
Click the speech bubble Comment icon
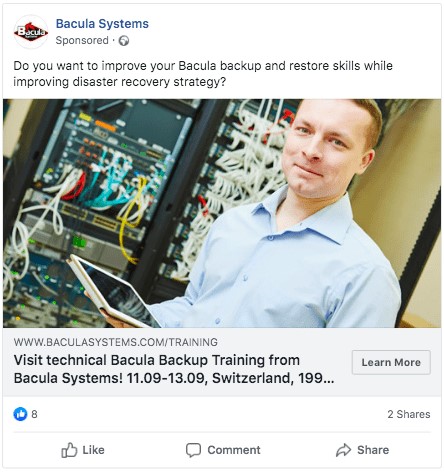193,450
